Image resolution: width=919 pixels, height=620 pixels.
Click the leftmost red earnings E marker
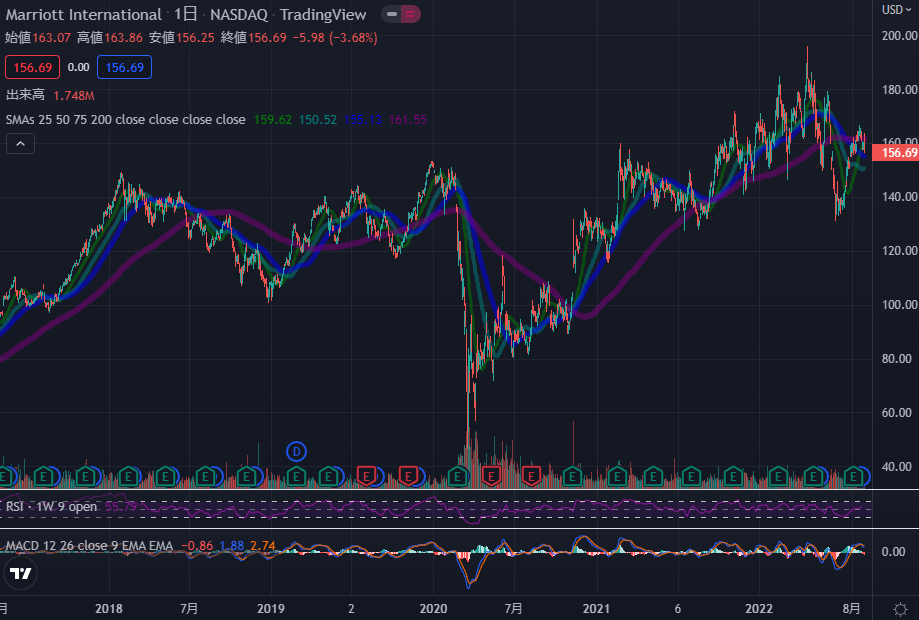[x=366, y=476]
